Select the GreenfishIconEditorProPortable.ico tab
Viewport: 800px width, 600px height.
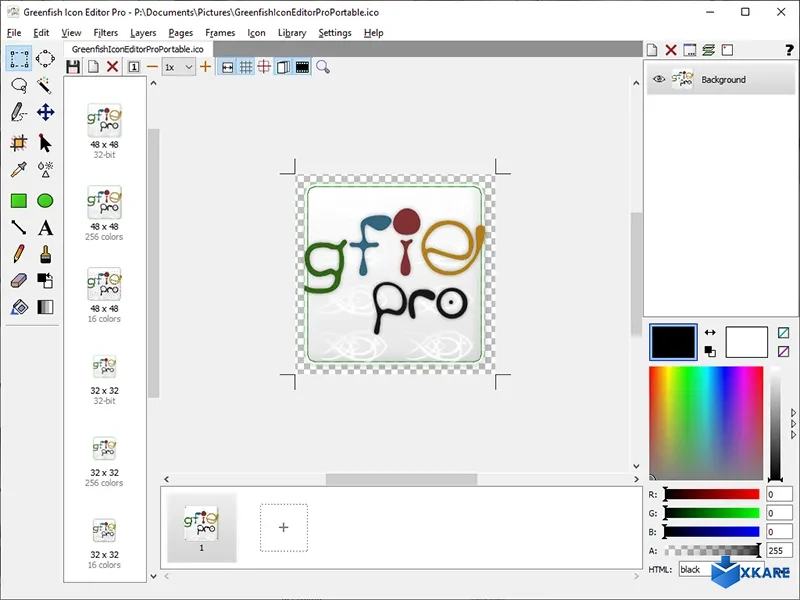point(138,49)
